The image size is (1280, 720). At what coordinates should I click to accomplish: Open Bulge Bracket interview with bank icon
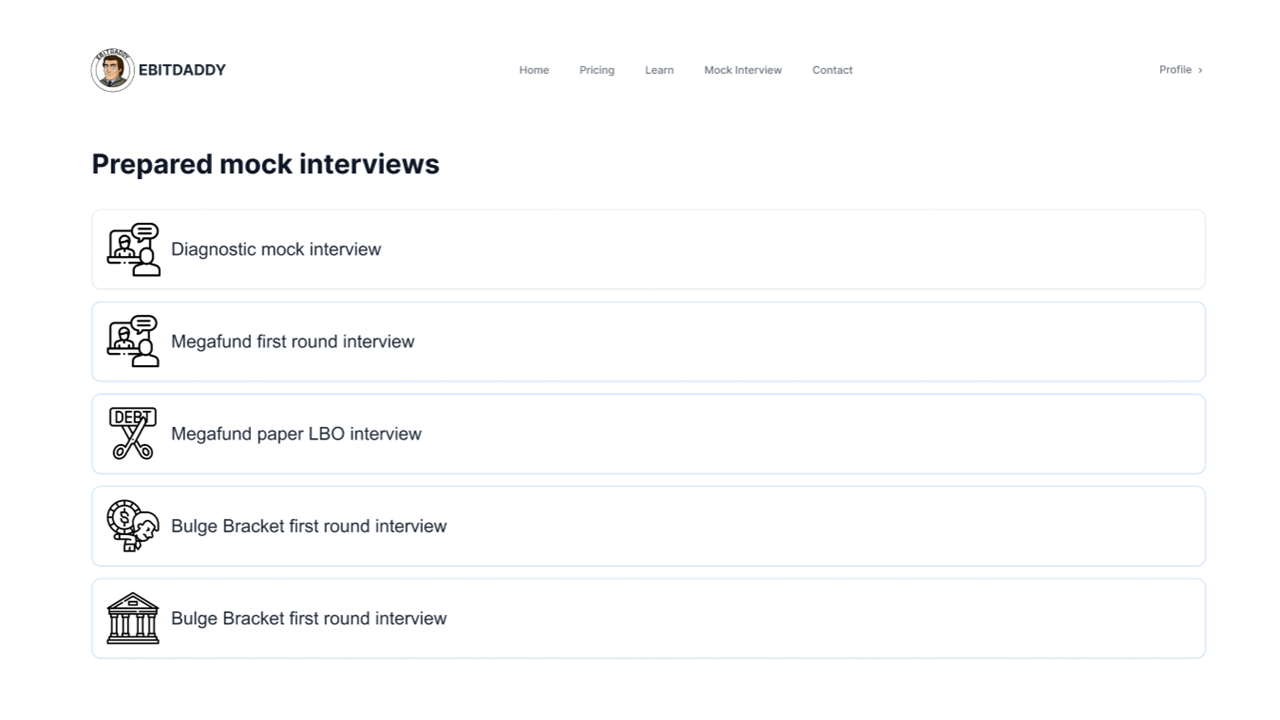coord(648,618)
